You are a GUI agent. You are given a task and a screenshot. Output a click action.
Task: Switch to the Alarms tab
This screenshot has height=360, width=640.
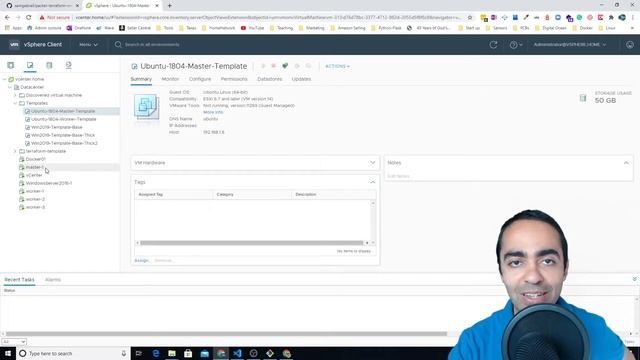pyautogui.click(x=53, y=280)
